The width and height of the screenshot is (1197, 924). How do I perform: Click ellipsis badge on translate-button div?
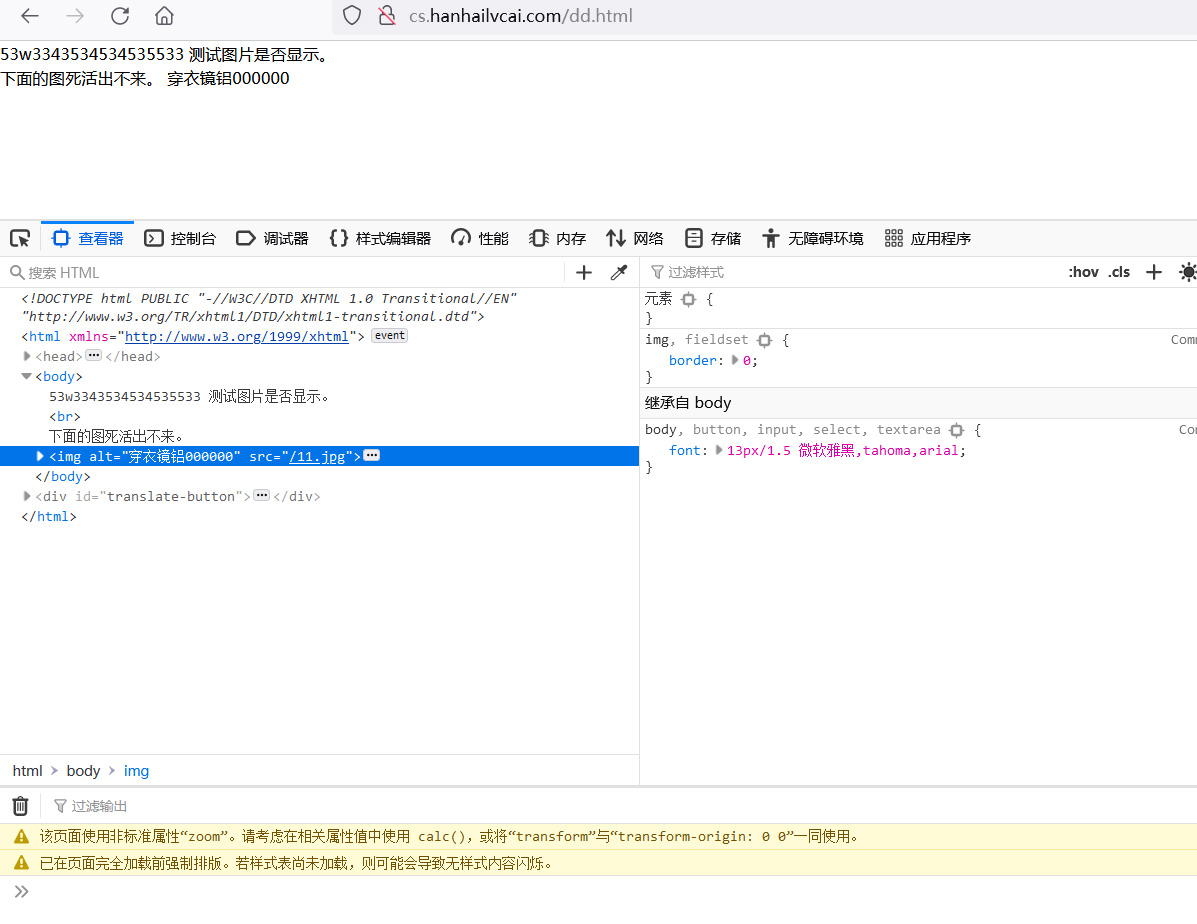click(x=262, y=495)
